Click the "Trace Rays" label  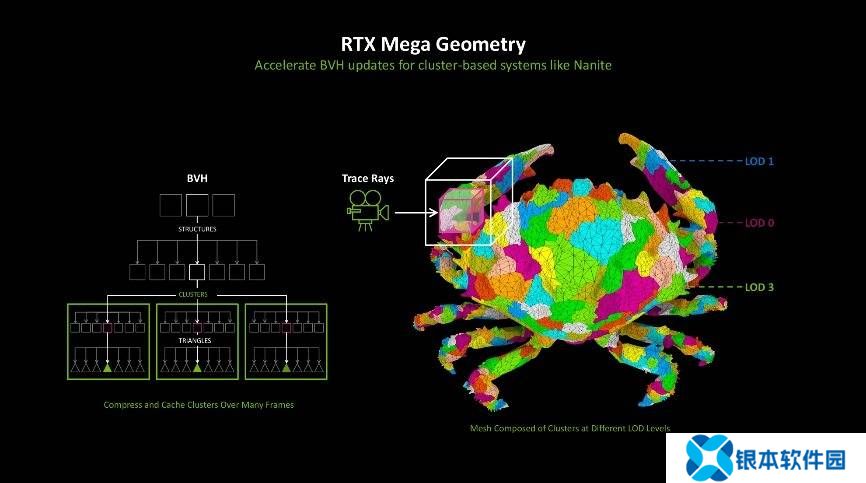[368, 178]
